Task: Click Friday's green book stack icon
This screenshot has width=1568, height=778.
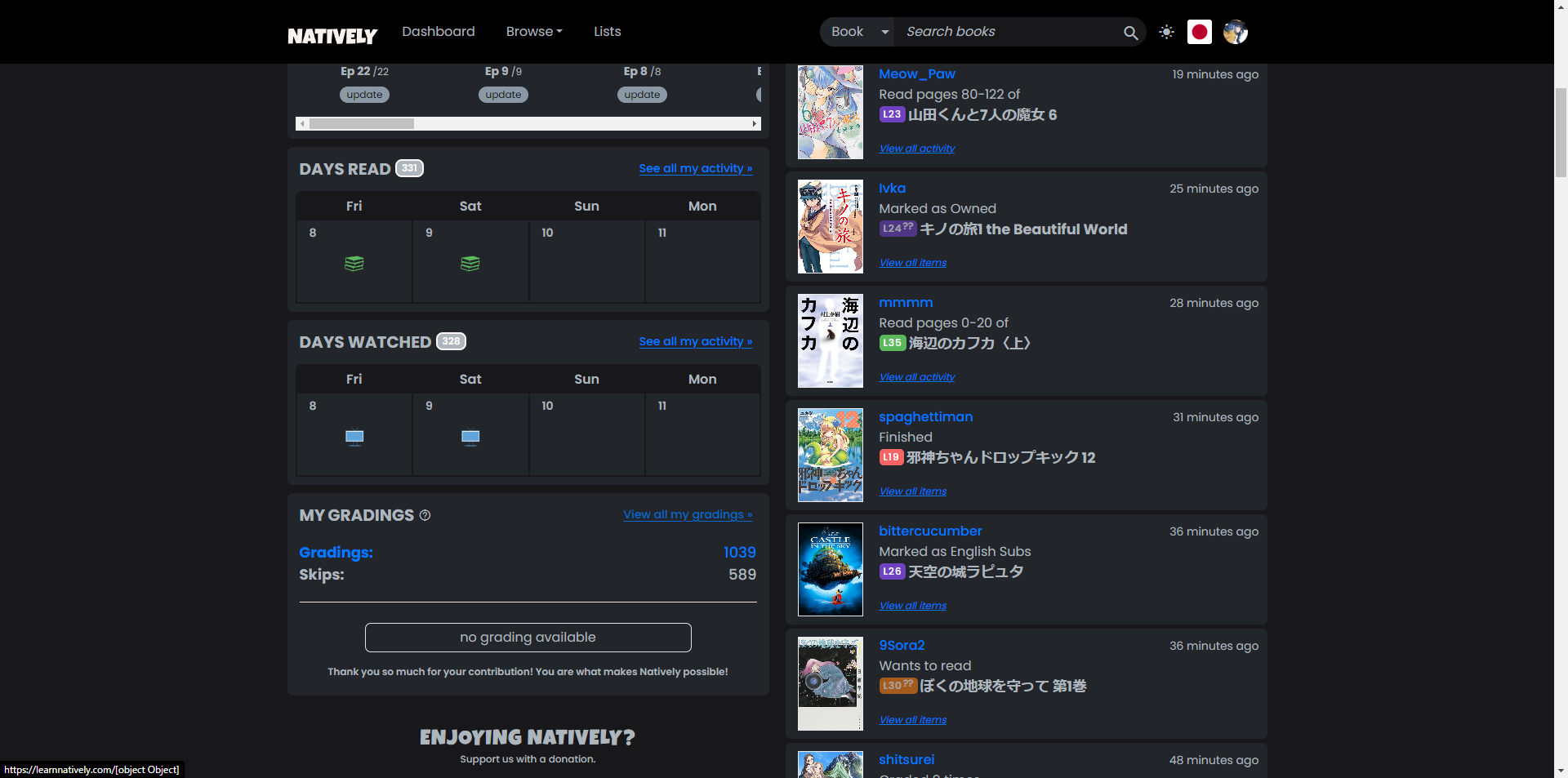Action: pyautogui.click(x=354, y=264)
